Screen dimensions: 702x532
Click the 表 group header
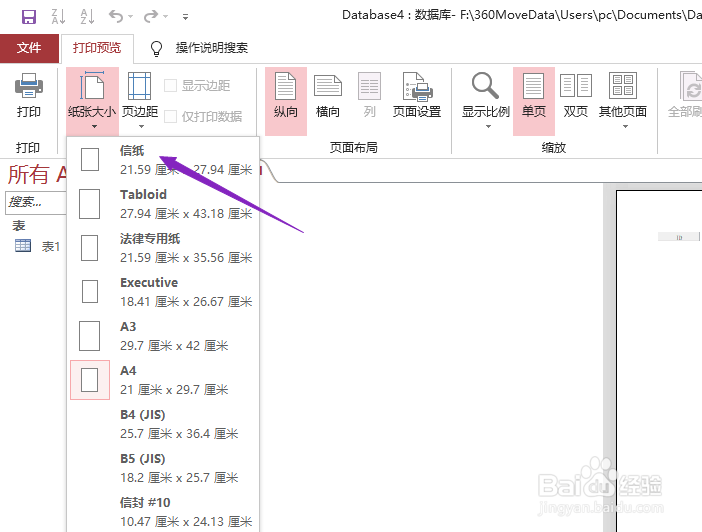pyautogui.click(x=19, y=225)
